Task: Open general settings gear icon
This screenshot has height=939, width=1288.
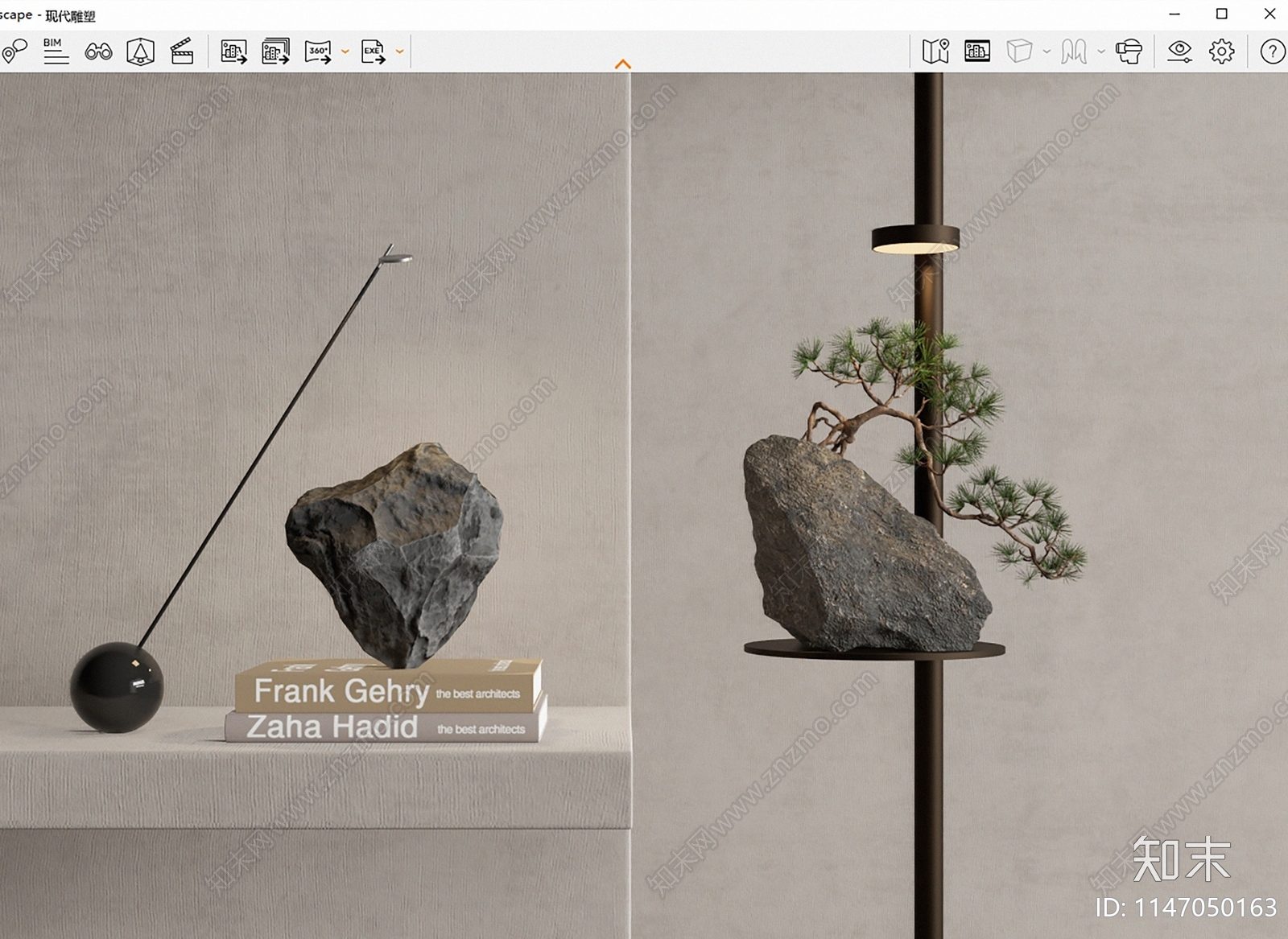Action: point(1221,51)
